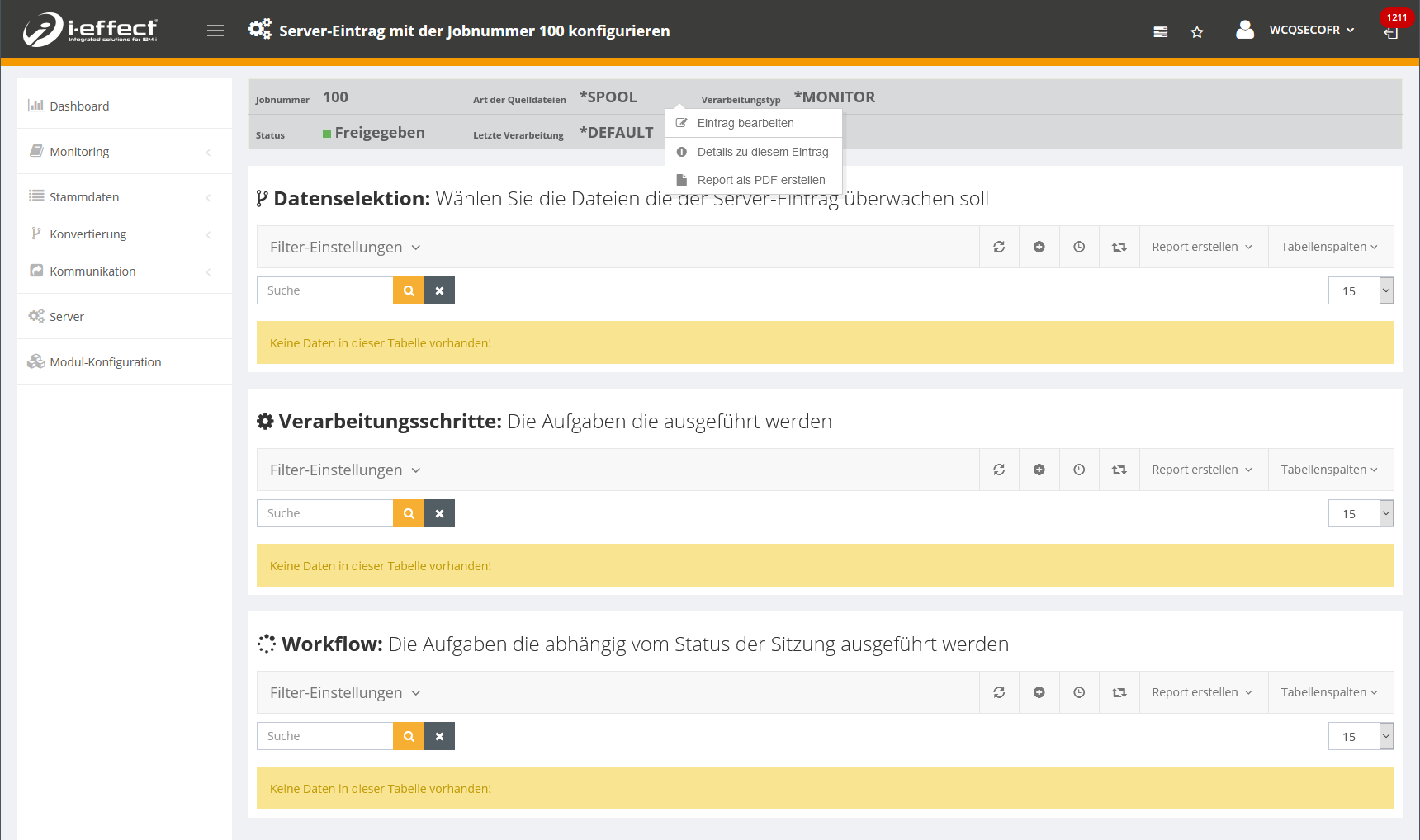The height and width of the screenshot is (840, 1420).
Task: Open Tabellenspalten dropdown in Workflow section
Action: click(x=1329, y=692)
